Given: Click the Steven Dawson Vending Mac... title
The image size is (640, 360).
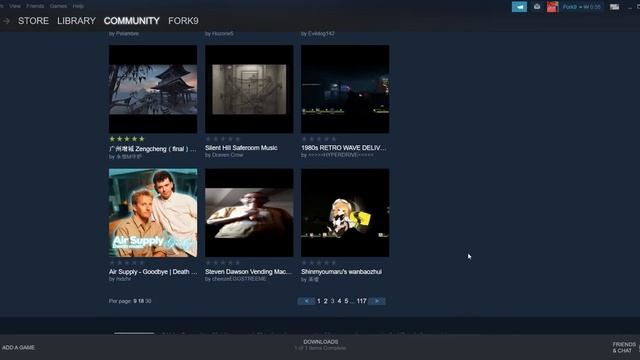Looking at the screenshot, I should pyautogui.click(x=249, y=271).
